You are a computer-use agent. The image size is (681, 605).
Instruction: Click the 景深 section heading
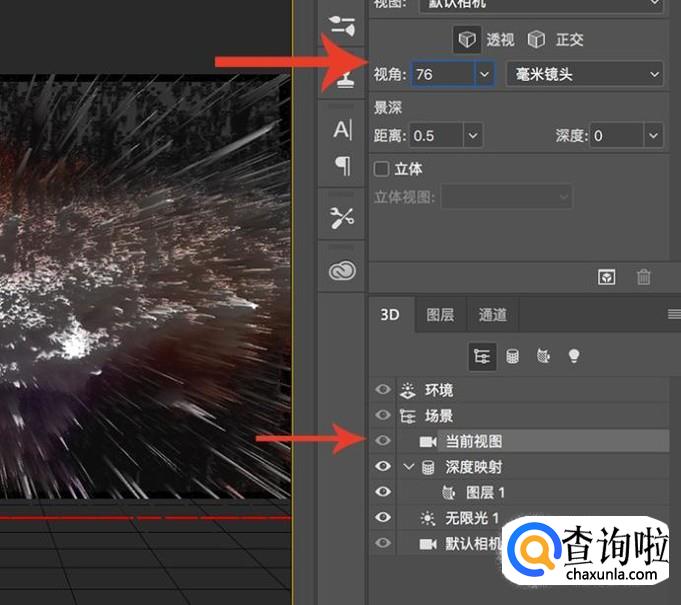388,107
